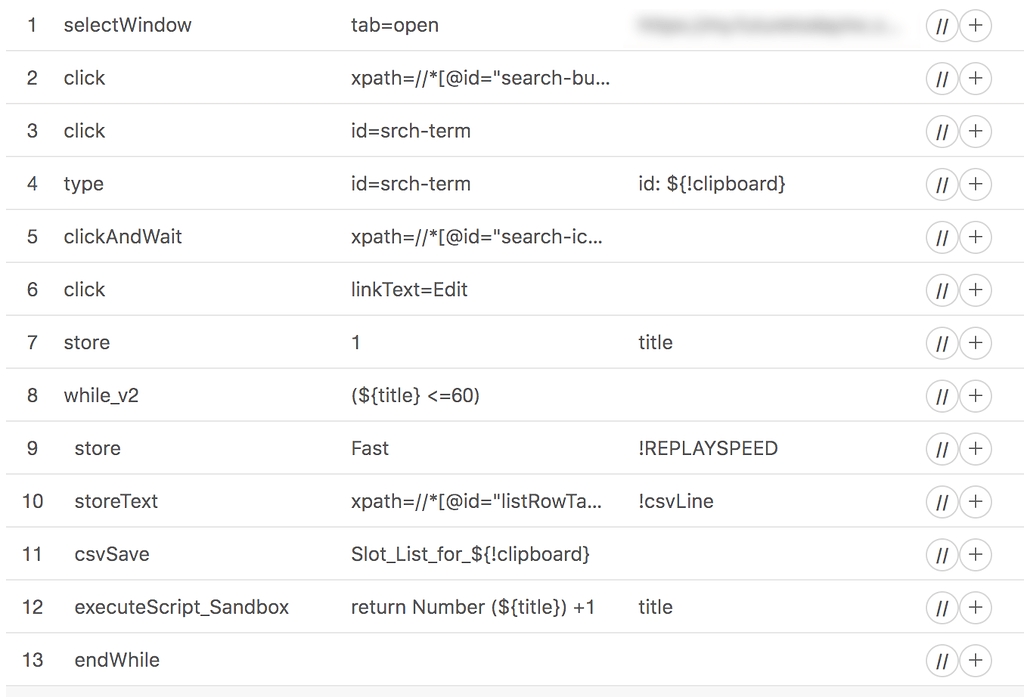Comment out the while_v2 loop command
1024x697 pixels.
(x=941, y=395)
